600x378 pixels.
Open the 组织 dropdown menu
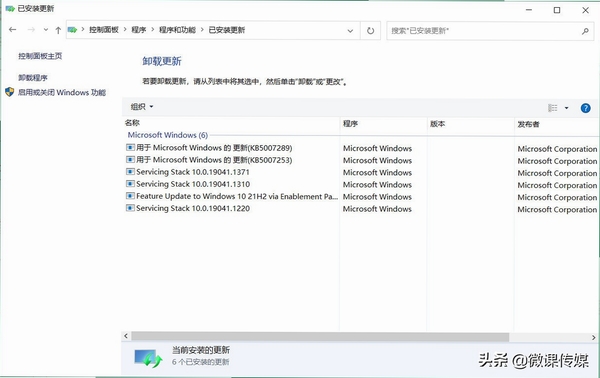[142, 107]
